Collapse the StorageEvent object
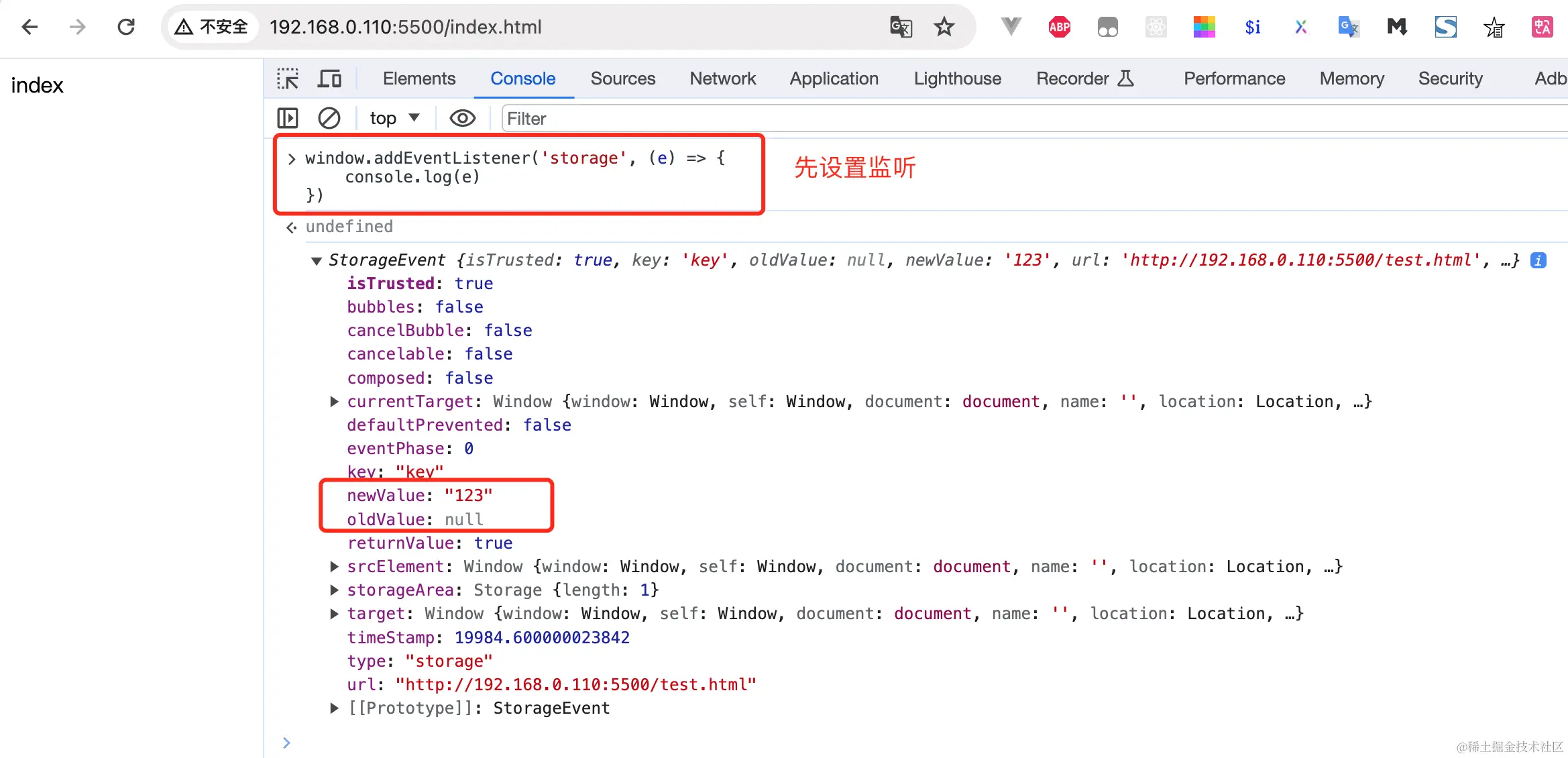1568x758 pixels. coord(317,261)
